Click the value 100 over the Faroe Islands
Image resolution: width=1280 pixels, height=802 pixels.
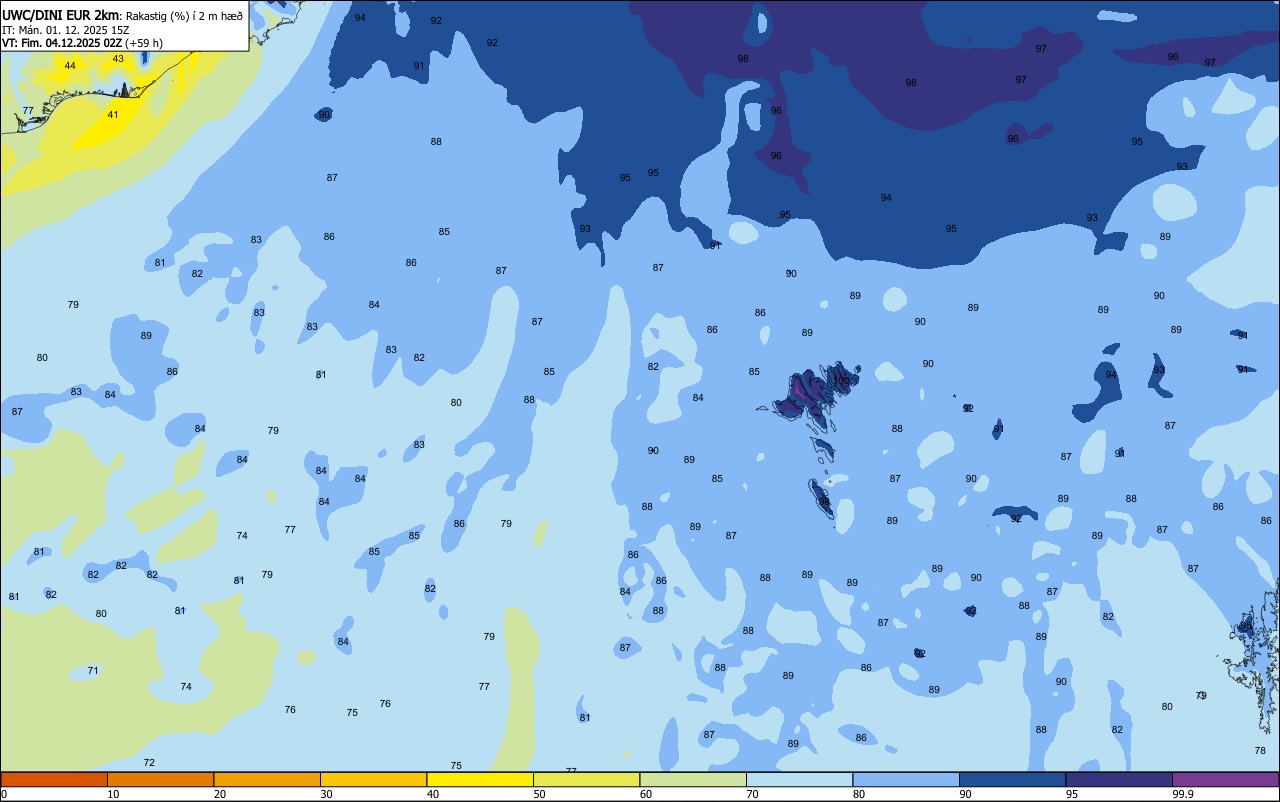842,381
